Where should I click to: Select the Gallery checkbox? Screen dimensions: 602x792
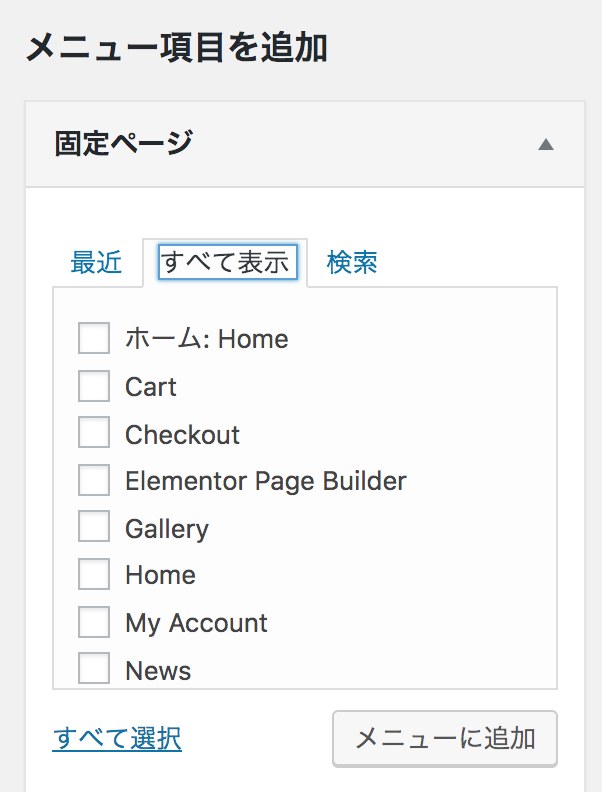click(94, 528)
